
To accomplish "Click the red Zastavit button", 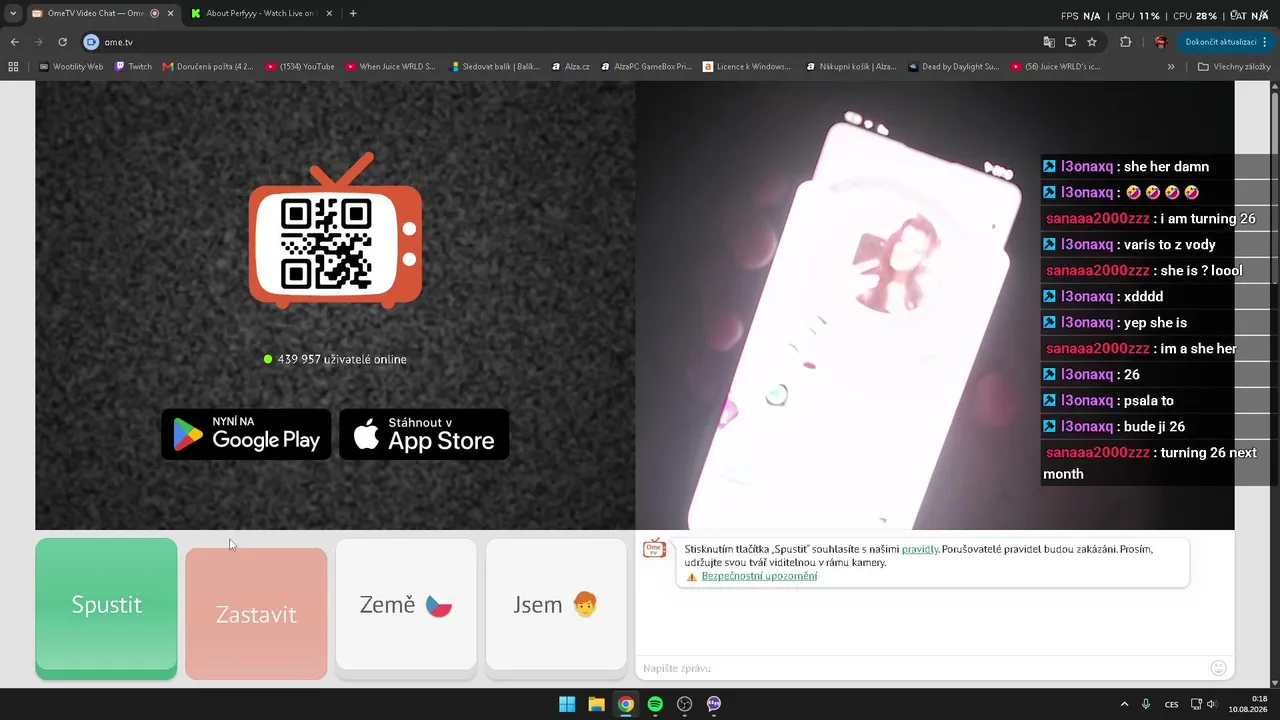I will 256,614.
